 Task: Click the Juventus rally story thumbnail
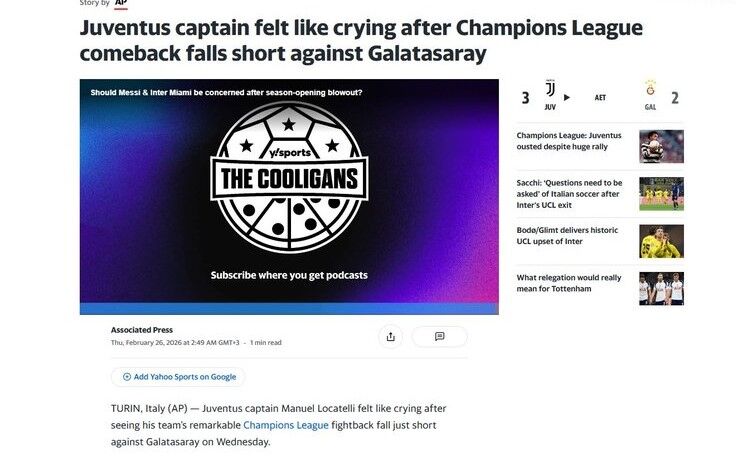[x=661, y=146]
